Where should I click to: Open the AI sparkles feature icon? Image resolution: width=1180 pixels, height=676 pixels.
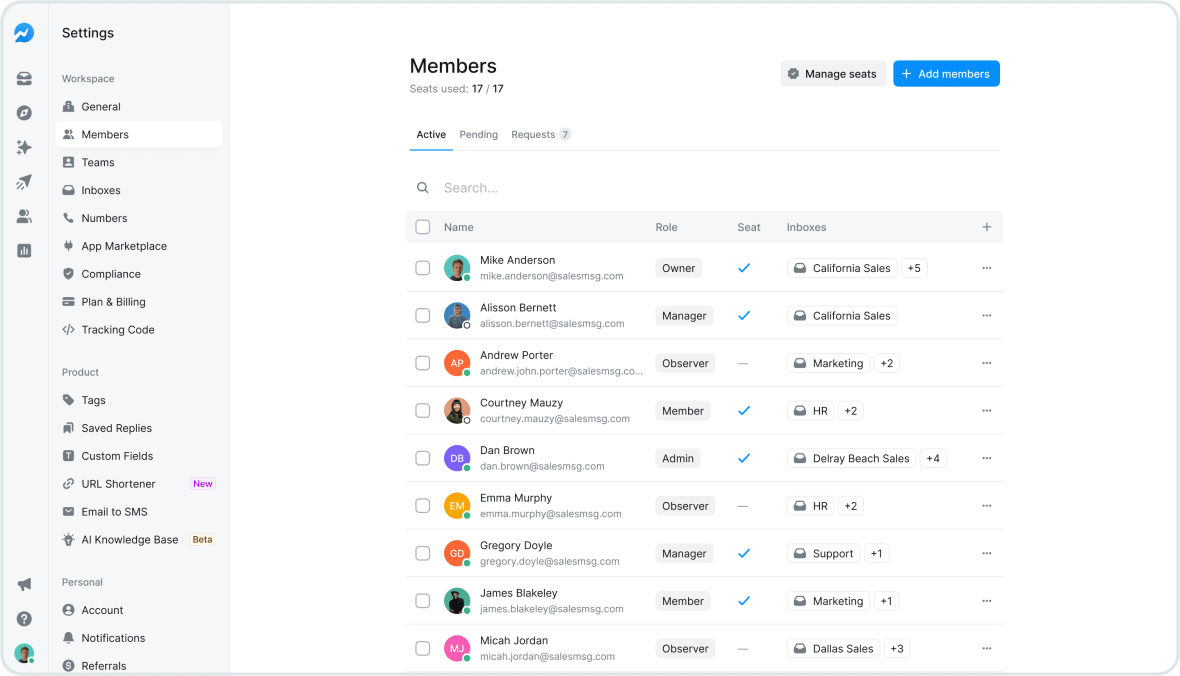tap(24, 147)
